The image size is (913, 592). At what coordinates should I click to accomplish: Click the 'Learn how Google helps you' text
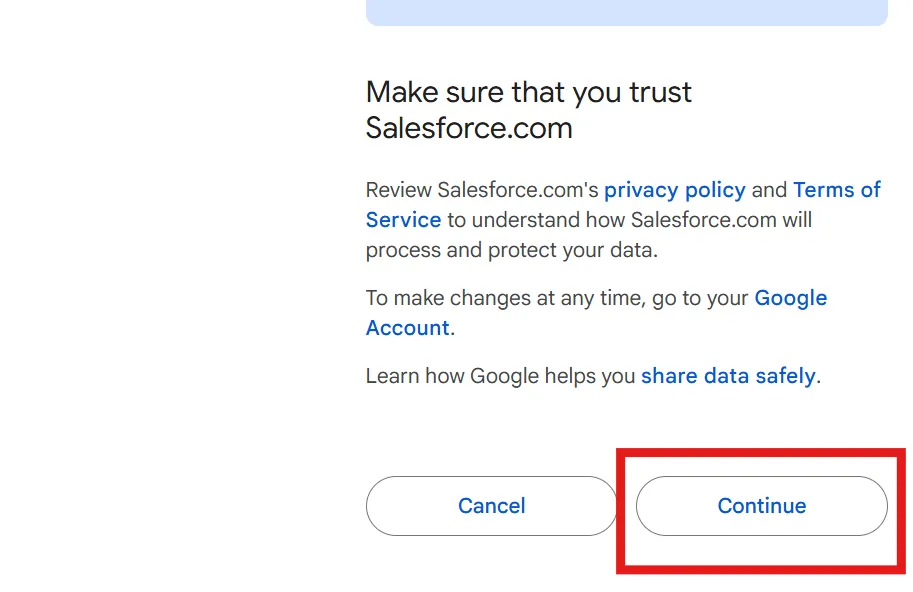click(500, 376)
